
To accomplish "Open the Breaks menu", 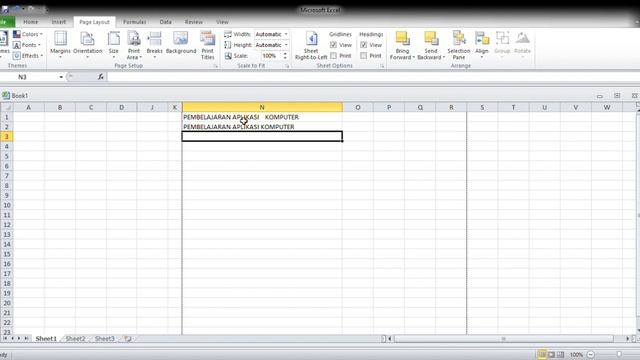I will coord(154,45).
